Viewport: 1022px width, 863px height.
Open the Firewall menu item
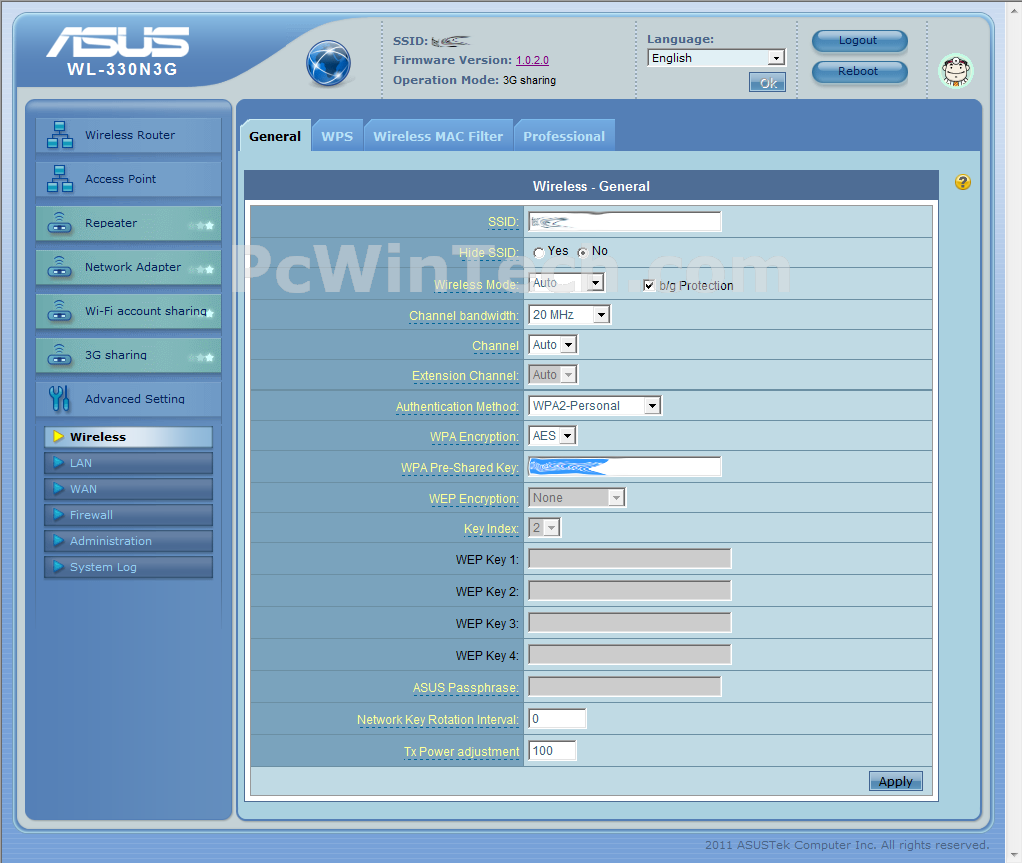point(128,515)
